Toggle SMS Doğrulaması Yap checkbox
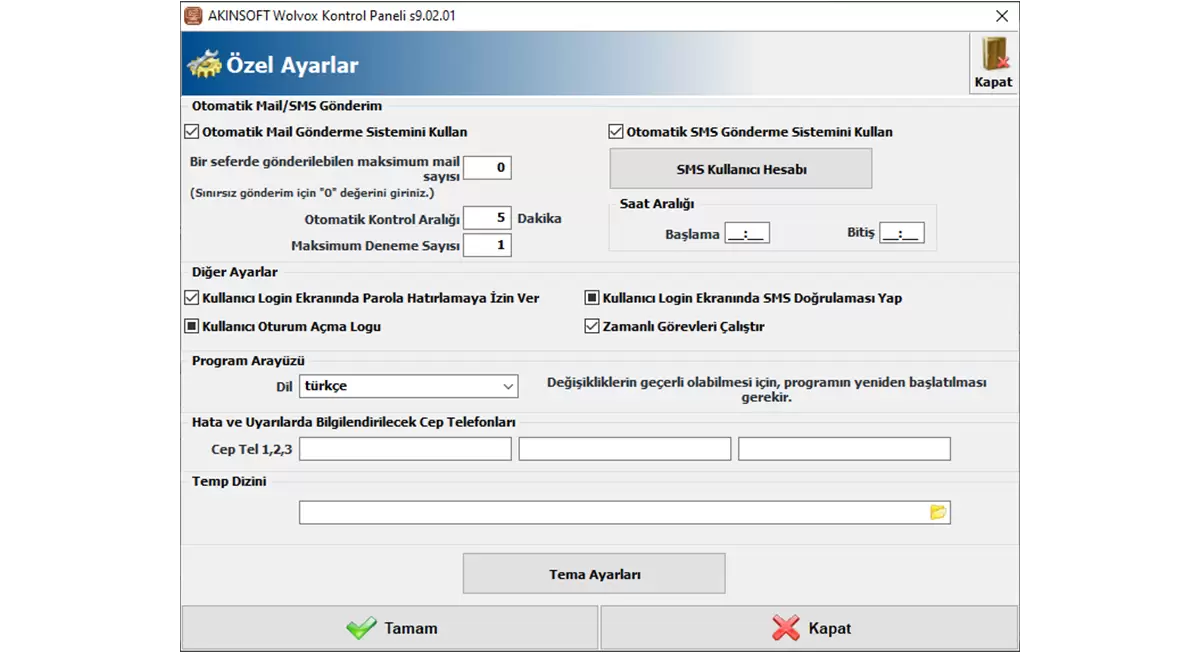Image resolution: width=1200 pixels, height=653 pixels. pyautogui.click(x=592, y=298)
